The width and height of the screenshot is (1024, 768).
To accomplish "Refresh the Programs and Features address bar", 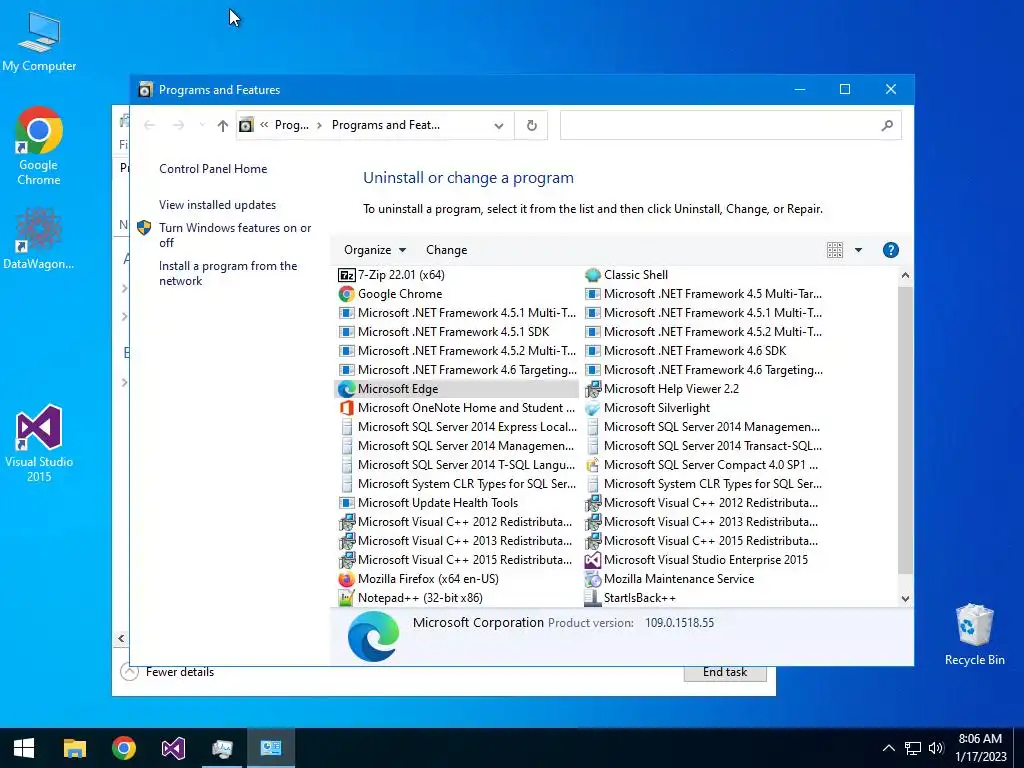I will pyautogui.click(x=532, y=125).
